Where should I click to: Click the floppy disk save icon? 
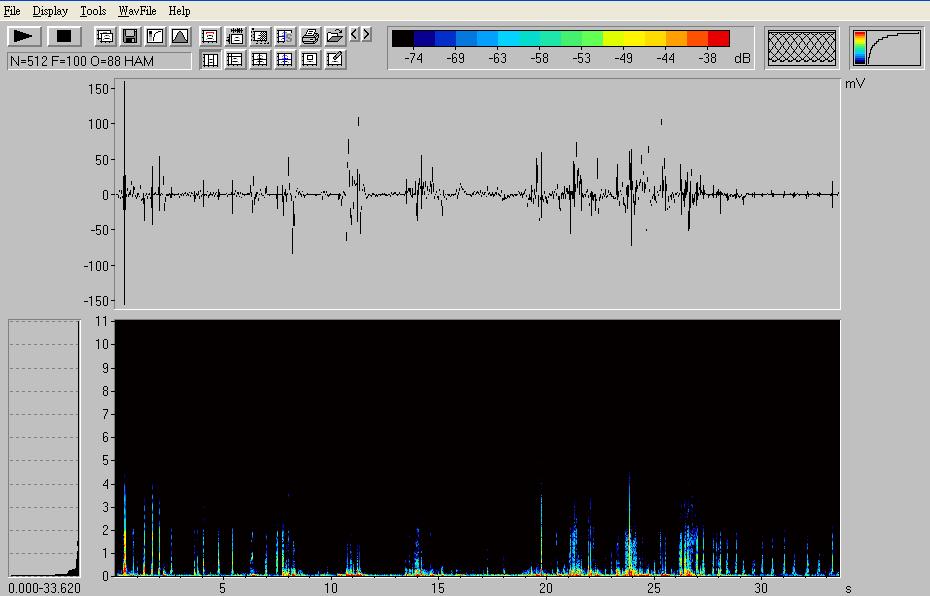click(x=130, y=37)
